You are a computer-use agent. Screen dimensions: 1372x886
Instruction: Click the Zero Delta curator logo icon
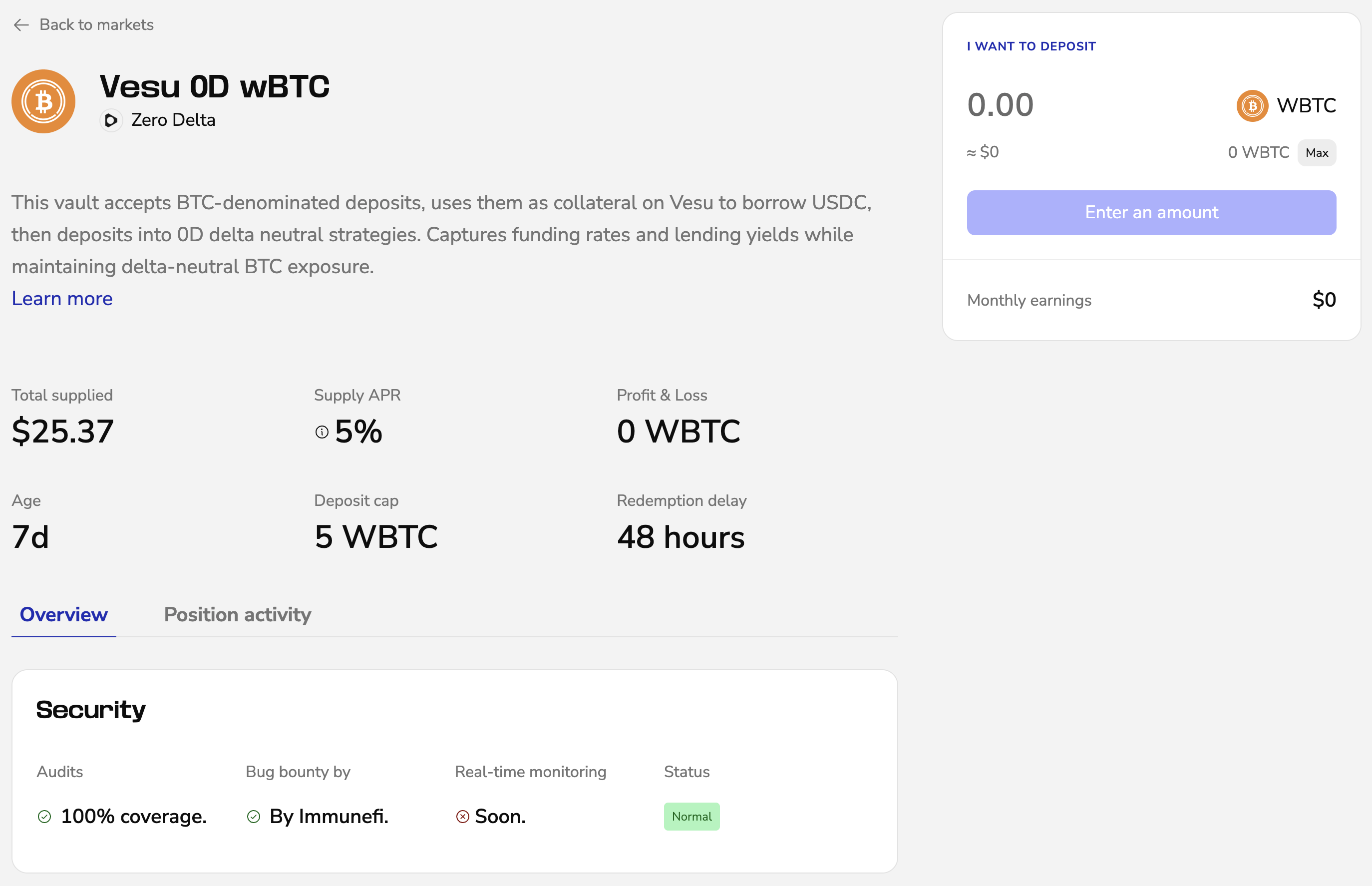[111, 120]
